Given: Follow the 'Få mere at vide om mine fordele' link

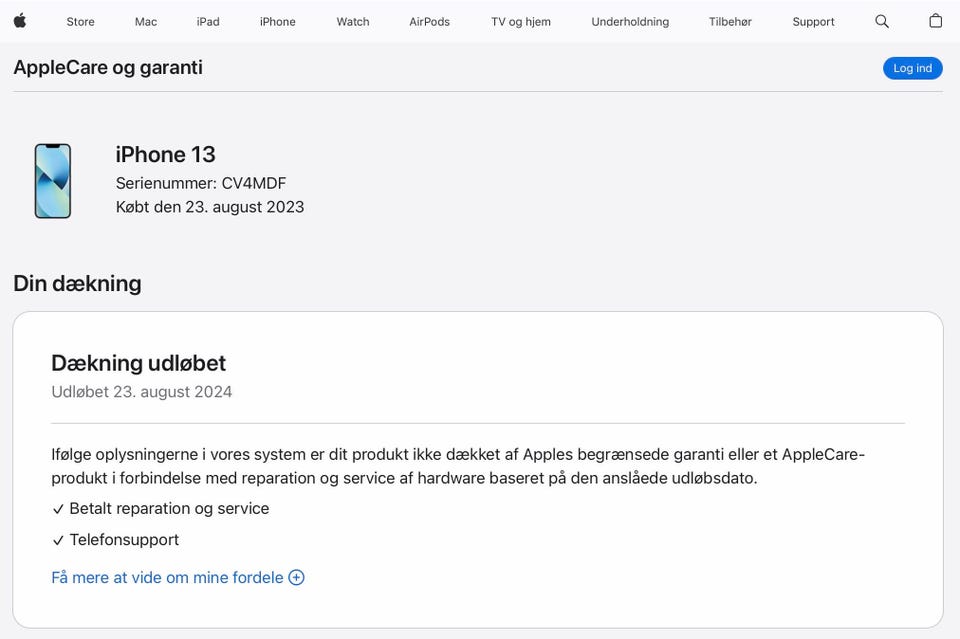Looking at the screenshot, I should [167, 577].
